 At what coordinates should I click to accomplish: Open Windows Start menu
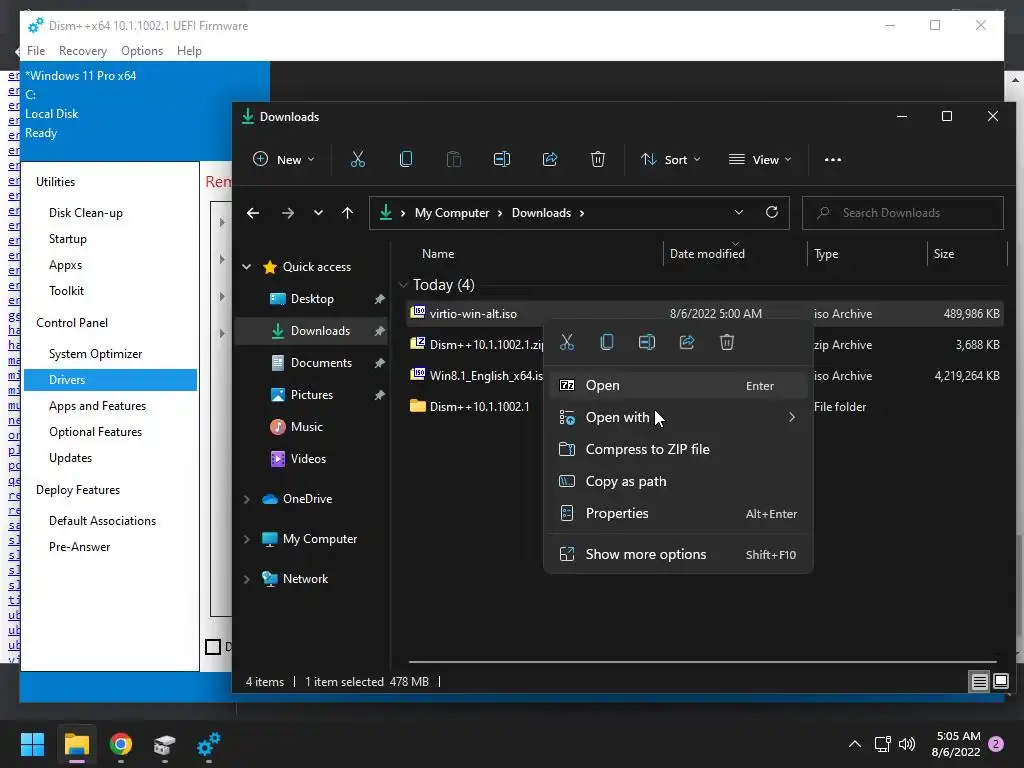coord(32,744)
